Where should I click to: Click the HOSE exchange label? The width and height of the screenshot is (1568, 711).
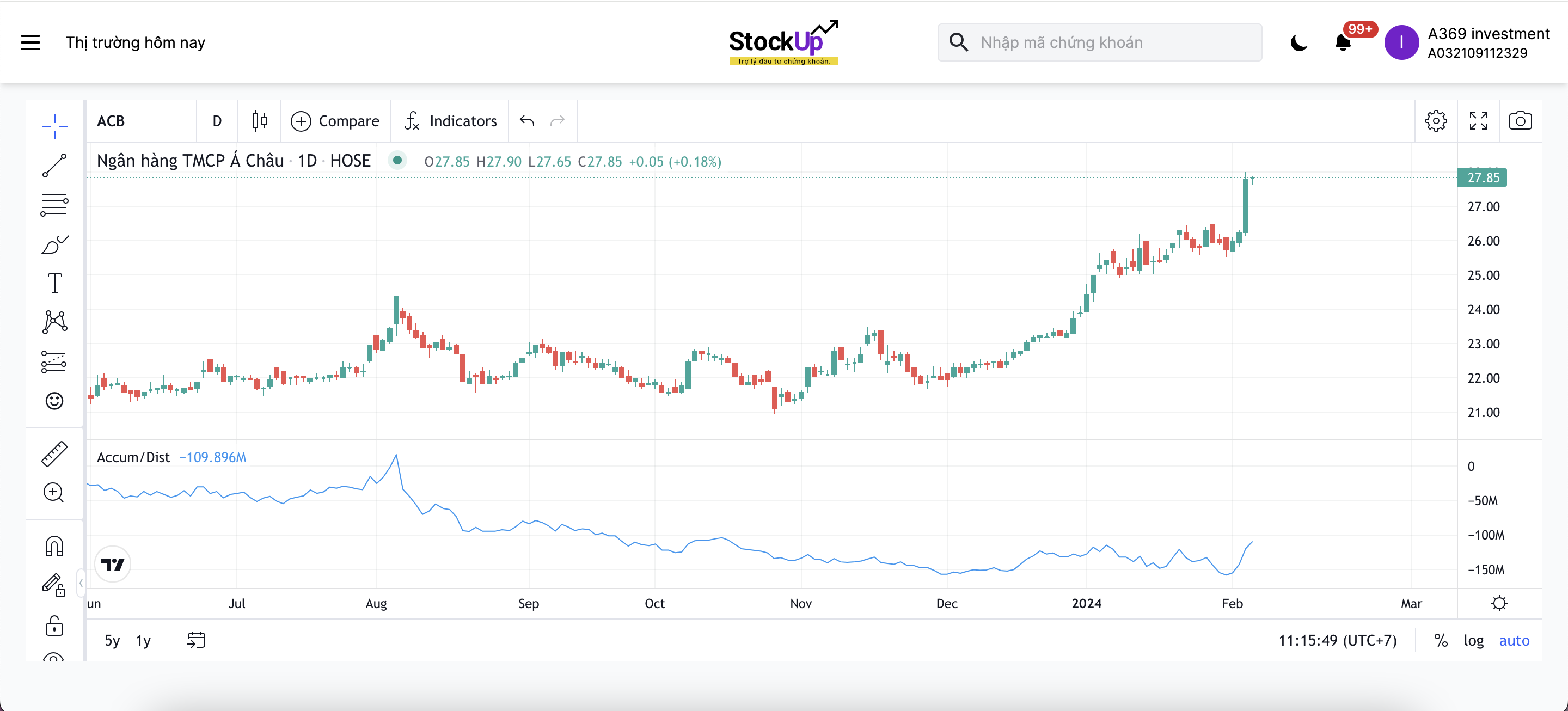click(350, 161)
